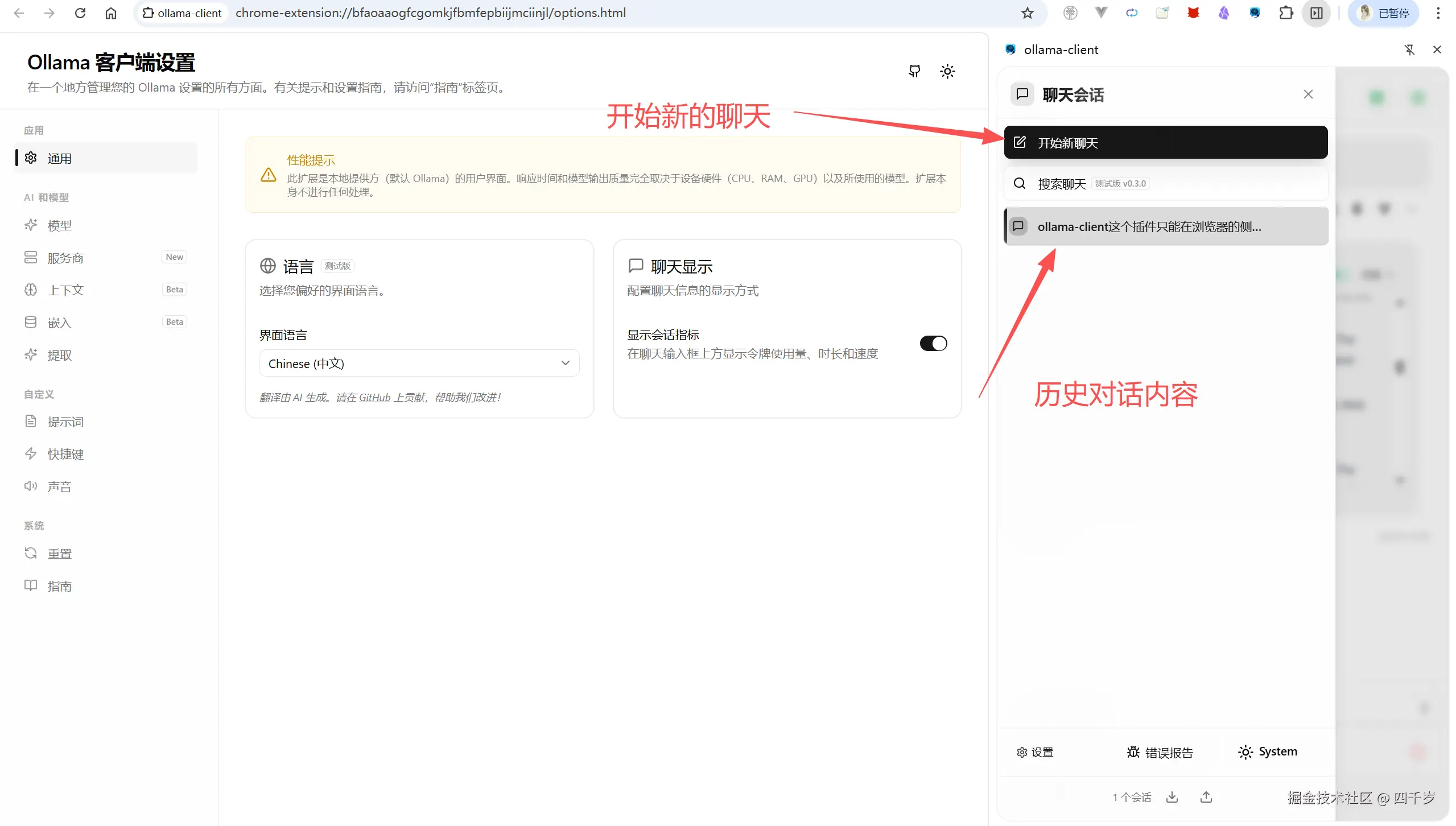Open the ollama-client history conversation item
This screenshot has height=826, width=1456.
click(x=1165, y=227)
